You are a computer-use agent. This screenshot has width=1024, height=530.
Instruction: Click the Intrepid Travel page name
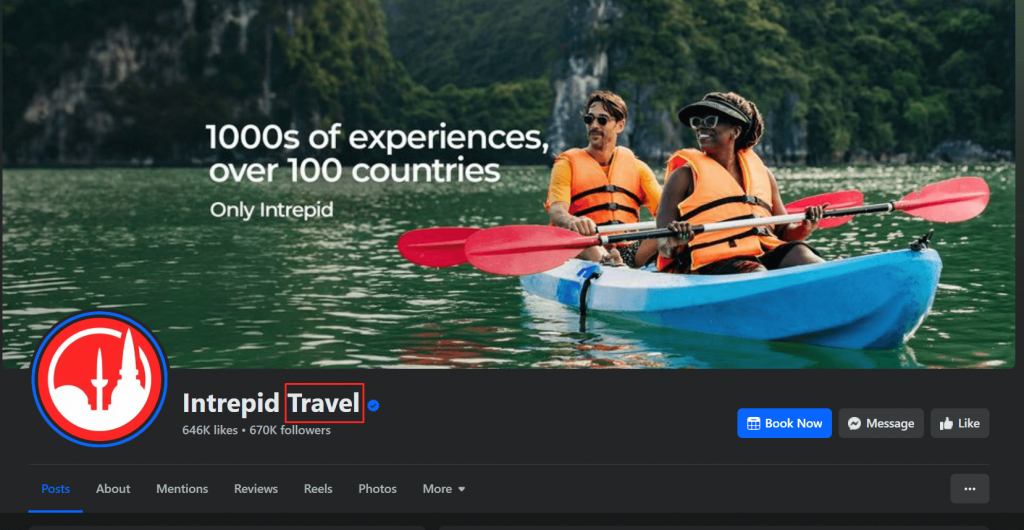(x=272, y=403)
